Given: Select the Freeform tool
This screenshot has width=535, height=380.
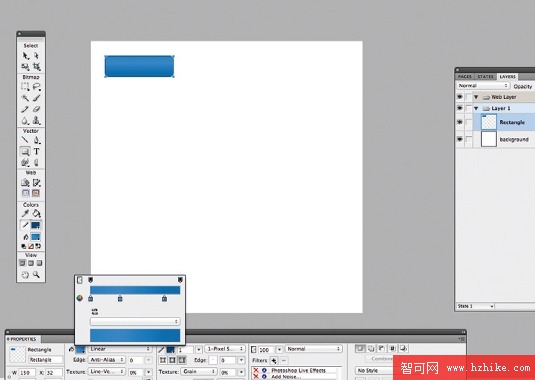Looking at the screenshot, I should 25,162.
